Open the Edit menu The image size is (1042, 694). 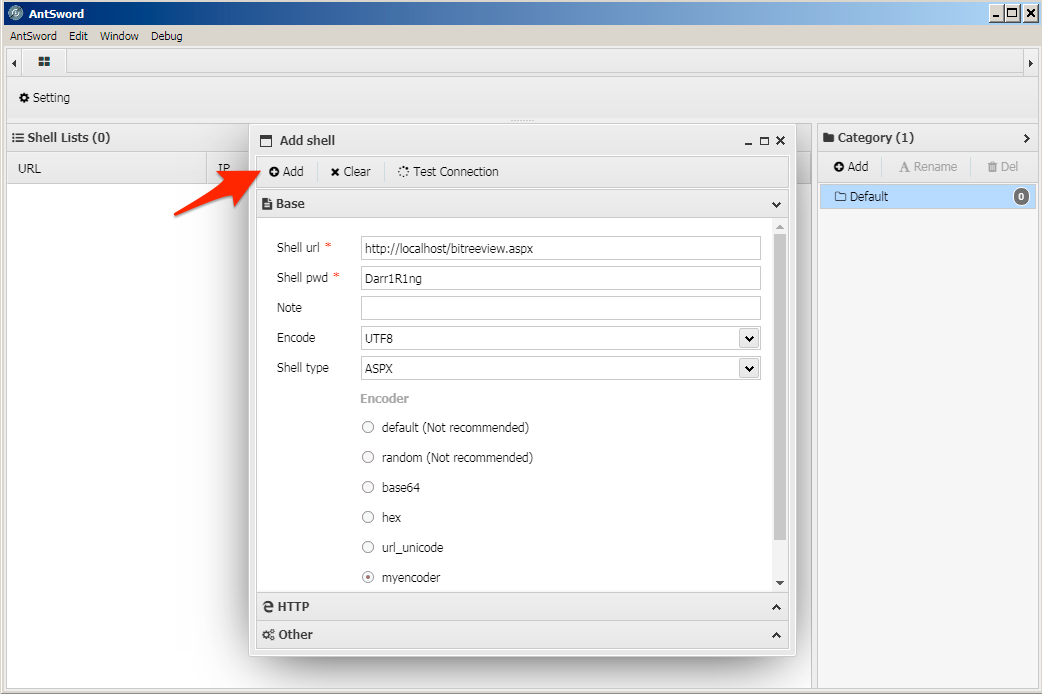click(x=78, y=36)
